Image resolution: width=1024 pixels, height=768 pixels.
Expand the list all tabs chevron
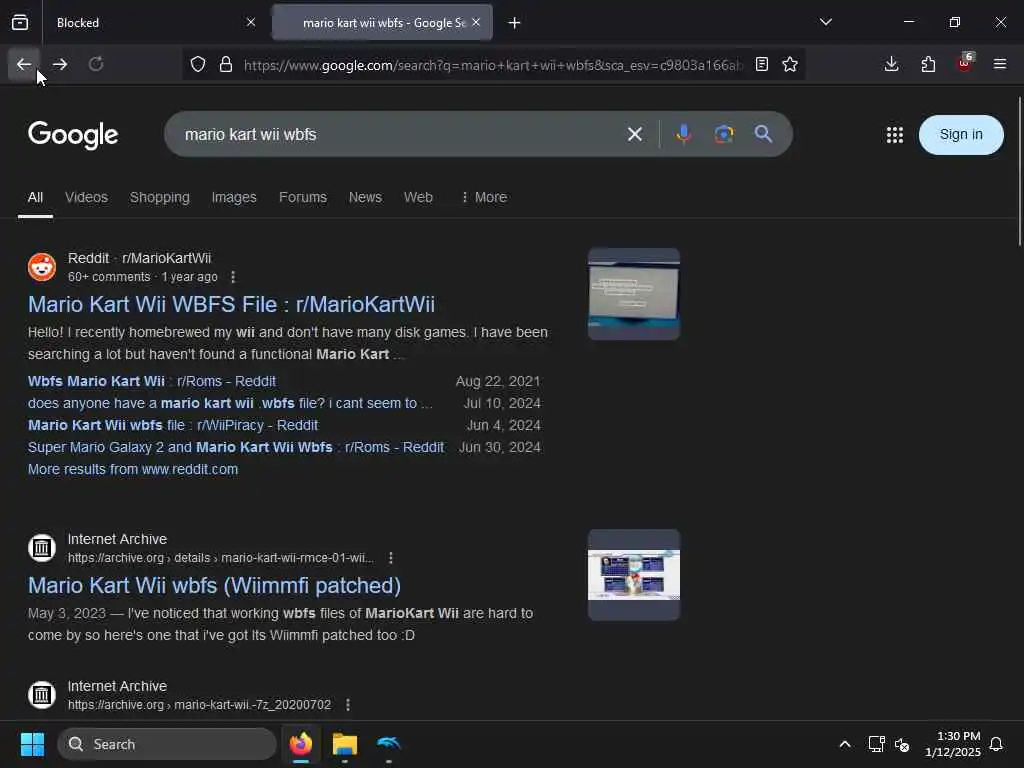pyautogui.click(x=825, y=22)
